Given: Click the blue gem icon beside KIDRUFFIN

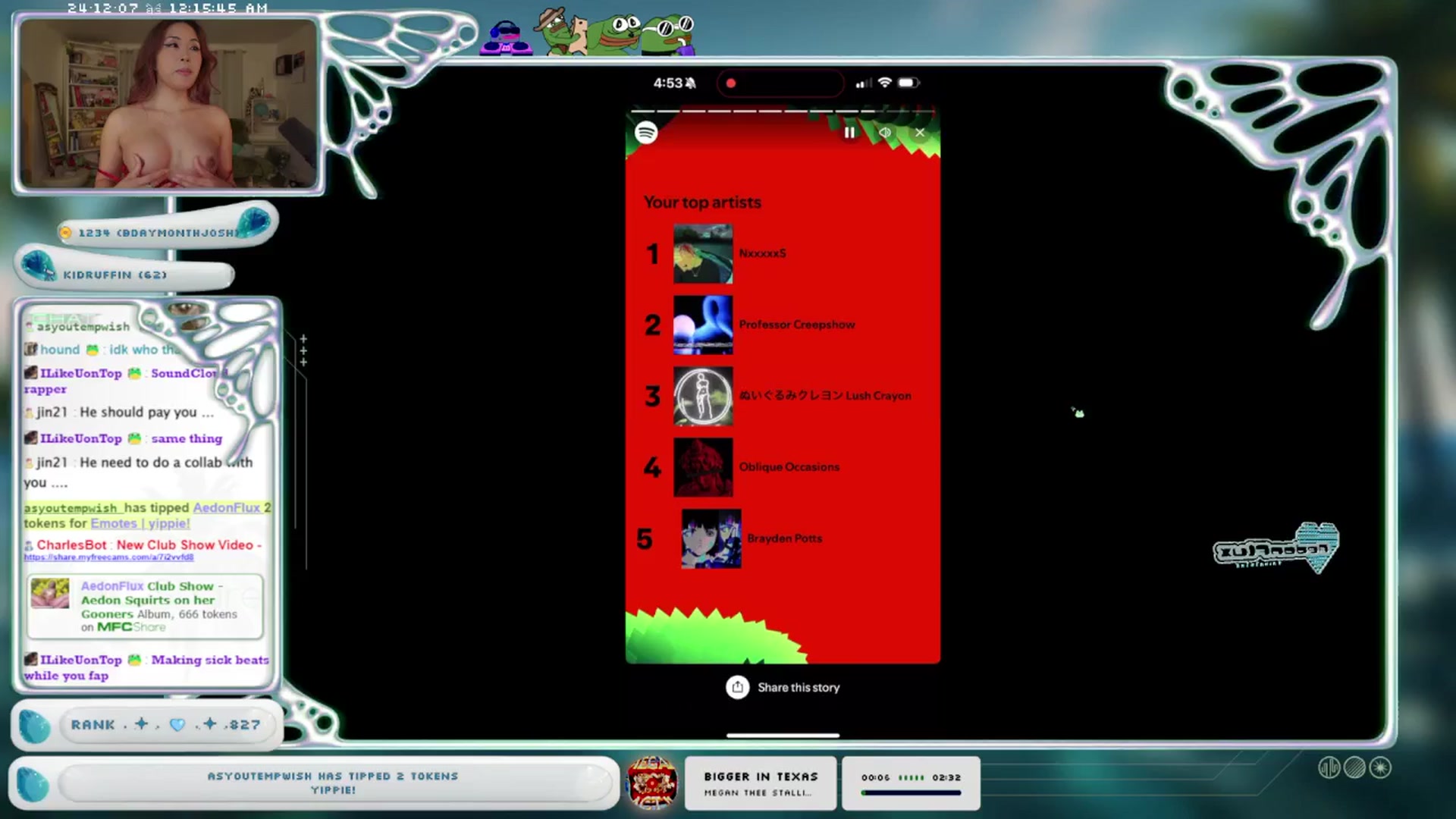Looking at the screenshot, I should 37,267.
